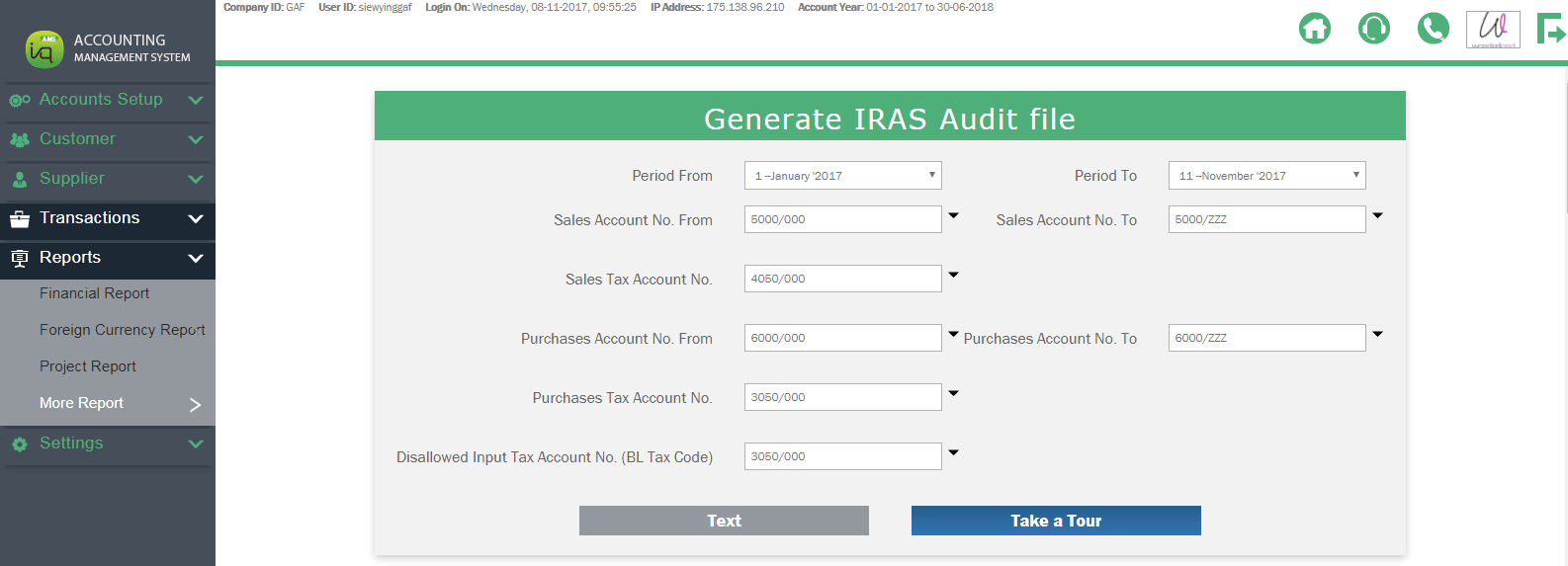This screenshot has width=1568, height=566.
Task: Click the Purchases Account No. From field
Action: 842,338
